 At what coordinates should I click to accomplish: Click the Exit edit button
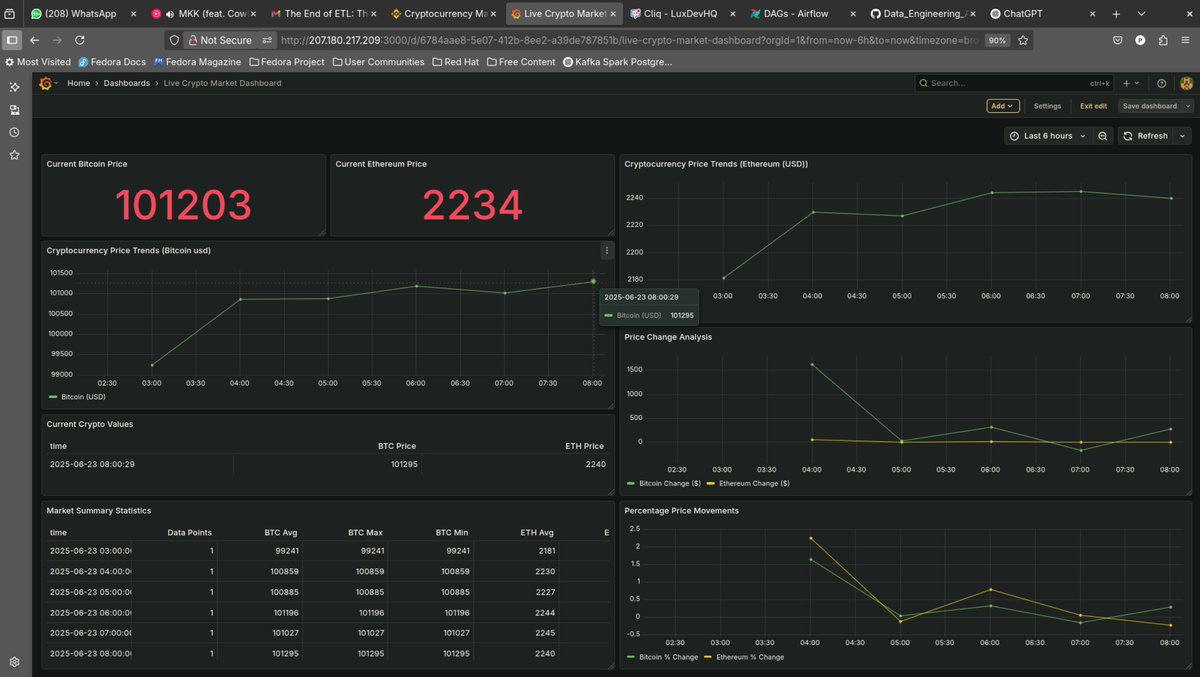(1093, 106)
